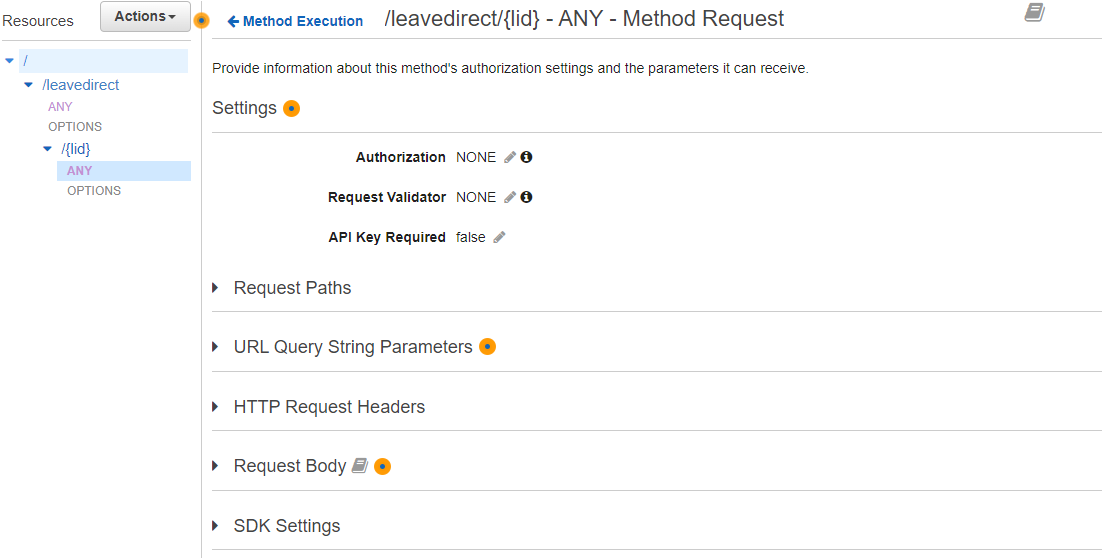The image size is (1109, 558).
Task: Show info for the Request Validator setting
Action: click(526, 197)
